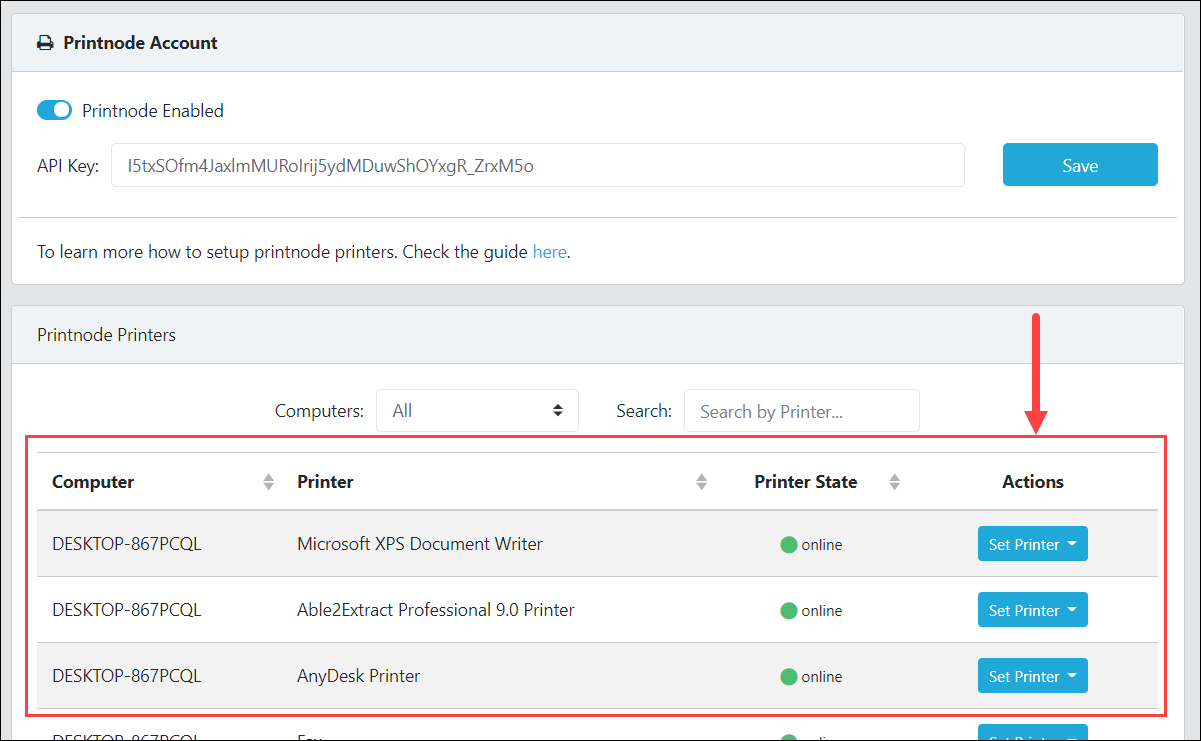Click sort arrows on Computer column
The height and width of the screenshot is (741, 1201).
click(268, 482)
